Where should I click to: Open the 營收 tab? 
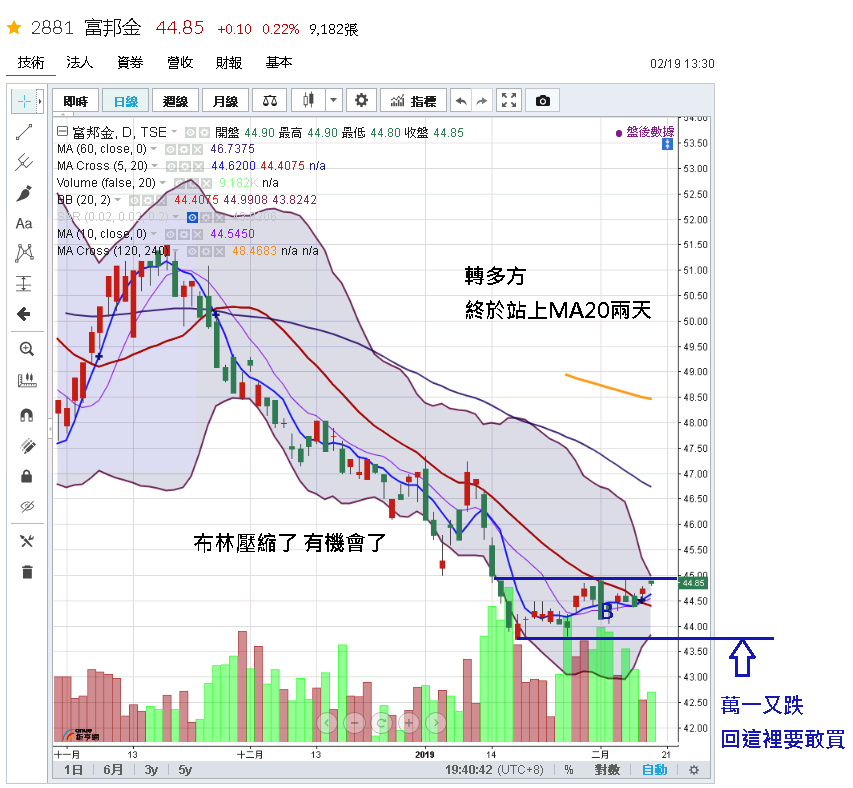(x=180, y=63)
